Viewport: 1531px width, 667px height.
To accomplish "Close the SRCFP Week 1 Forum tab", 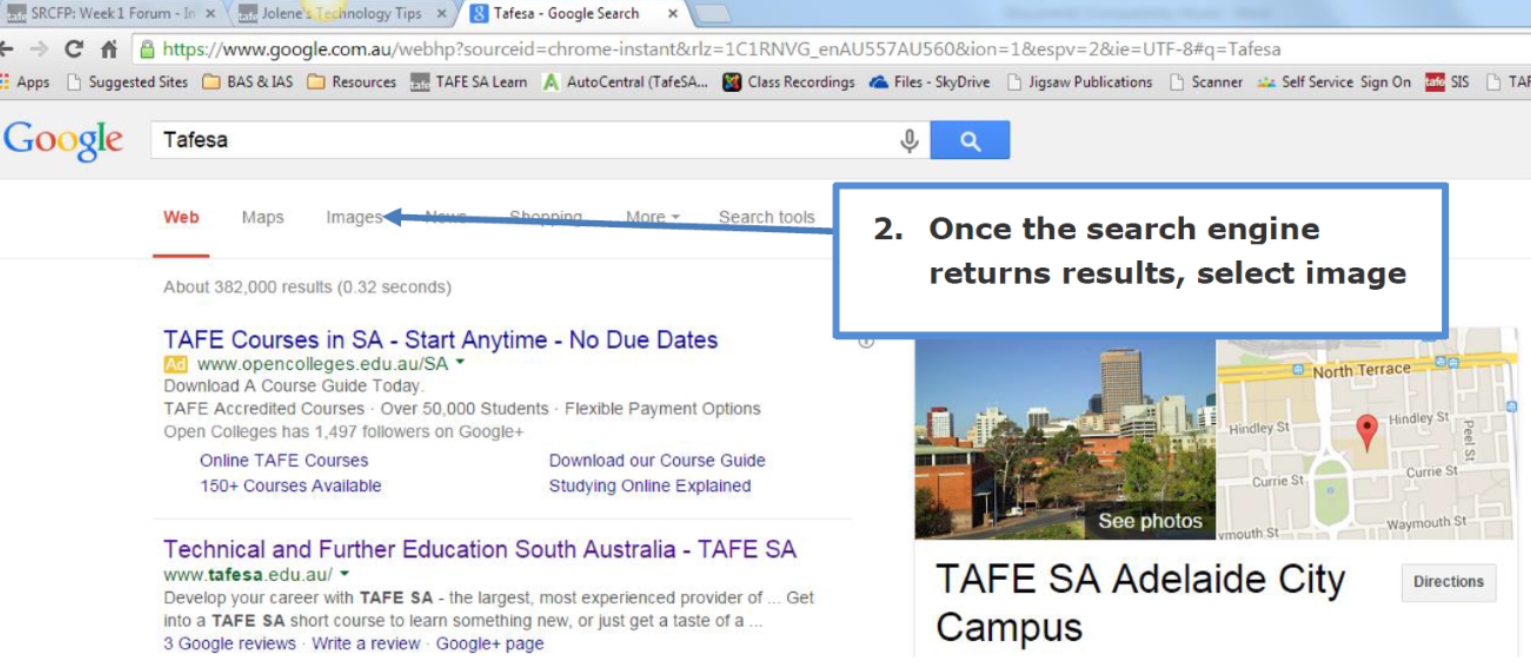I will point(210,14).
